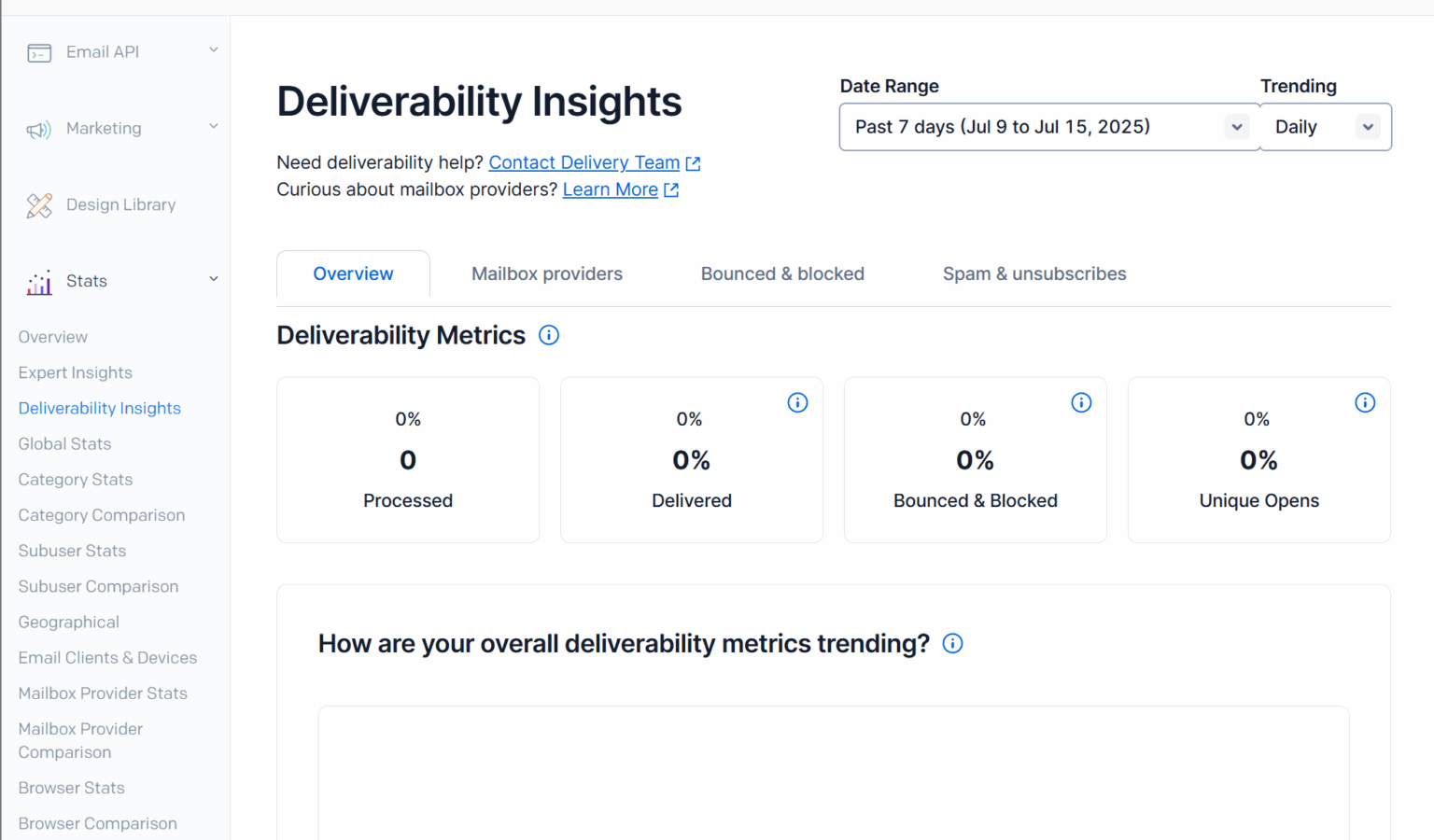Select the Email API sidebar icon
The height and width of the screenshot is (840, 1434).
point(39,52)
